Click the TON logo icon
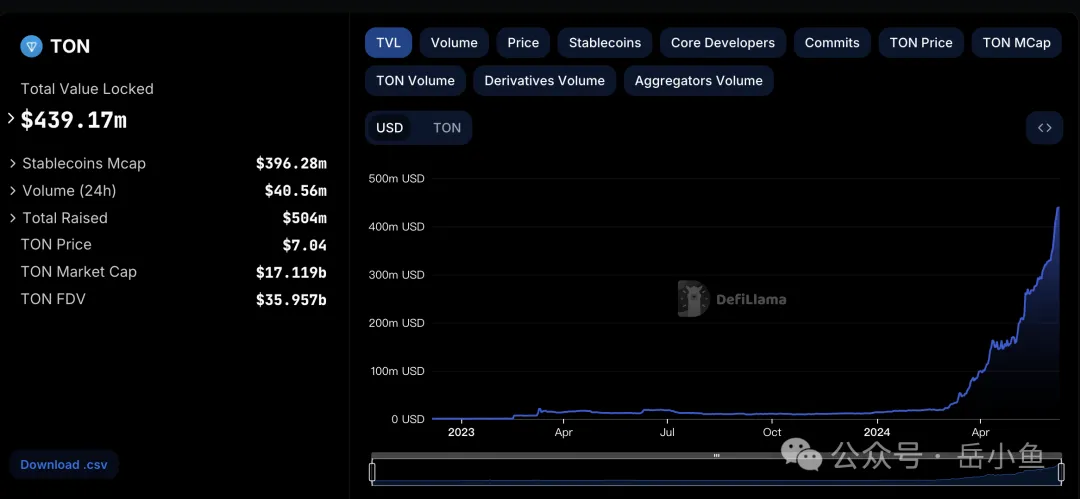The width and height of the screenshot is (1080, 499). click(x=31, y=46)
